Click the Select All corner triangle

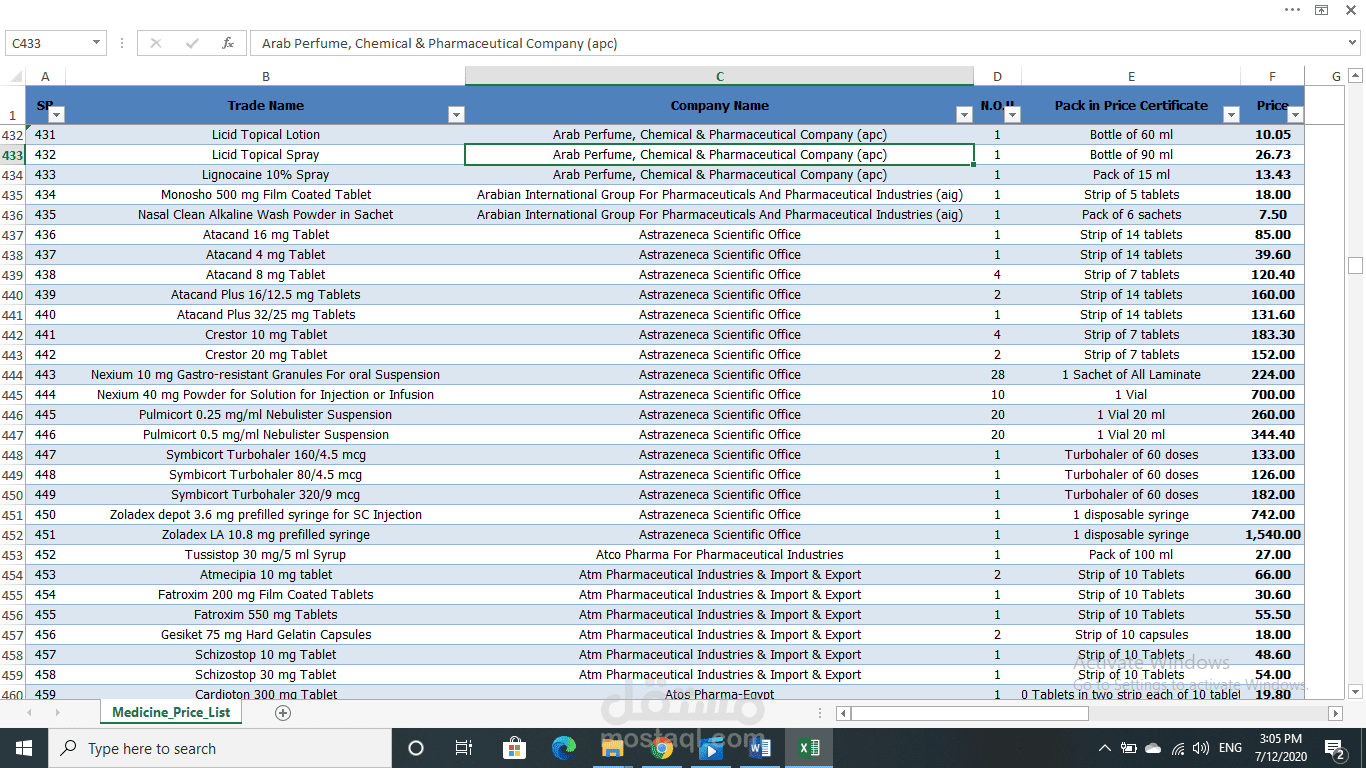[14, 76]
